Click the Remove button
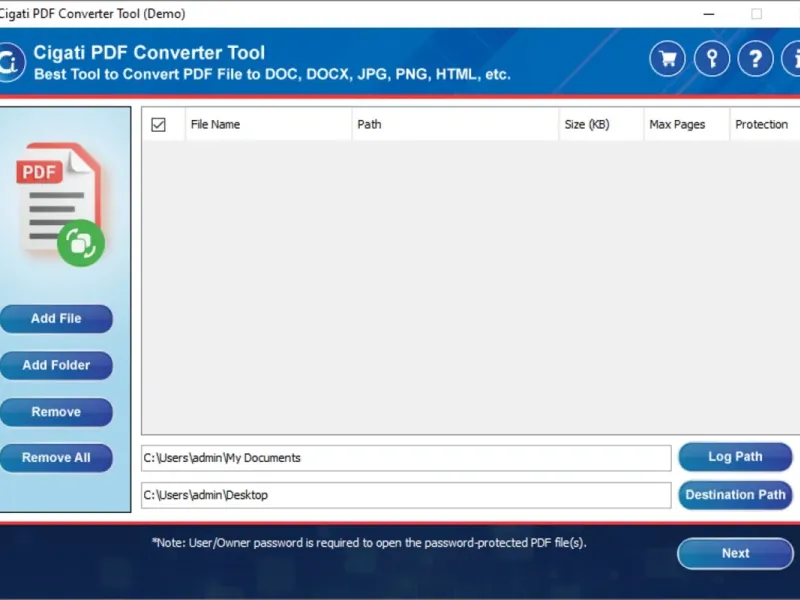Image resolution: width=800 pixels, height=600 pixels. [x=56, y=412]
